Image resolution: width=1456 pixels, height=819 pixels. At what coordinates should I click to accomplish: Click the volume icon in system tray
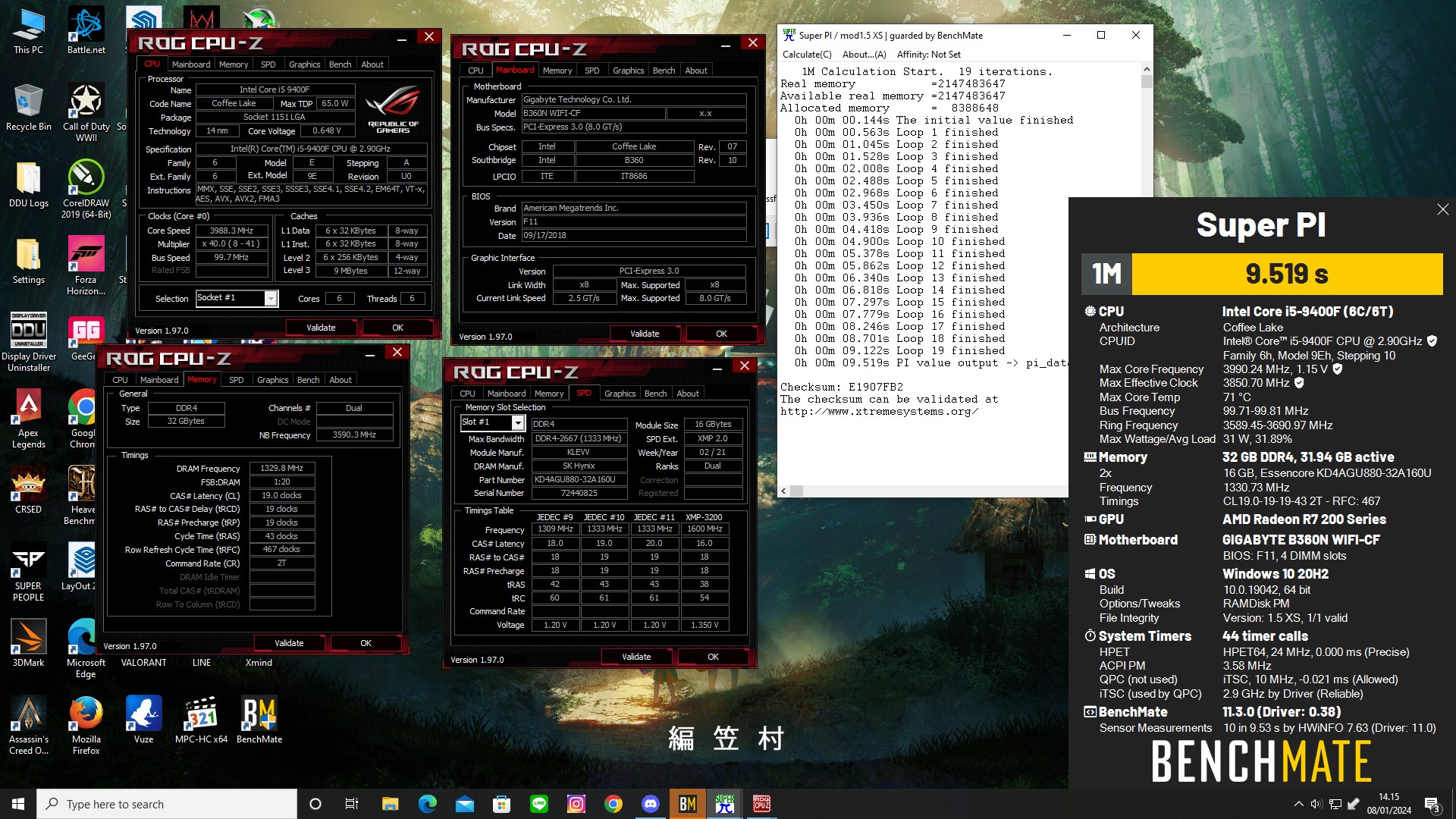coord(1316,804)
